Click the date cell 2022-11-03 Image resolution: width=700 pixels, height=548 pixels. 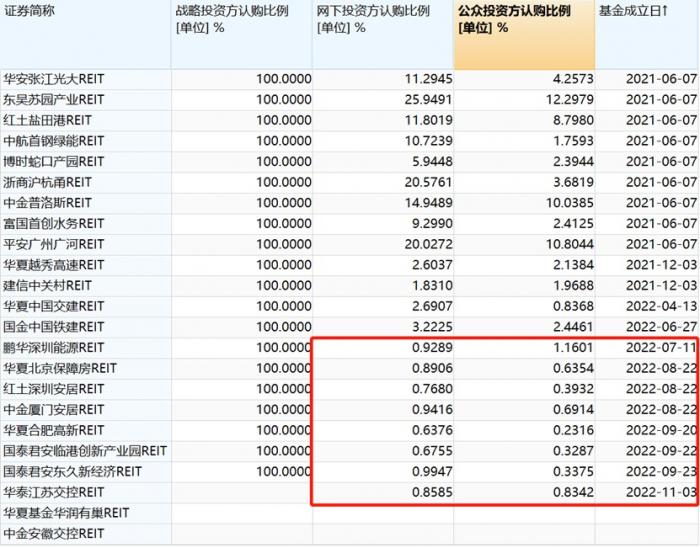pyautogui.click(x=661, y=493)
